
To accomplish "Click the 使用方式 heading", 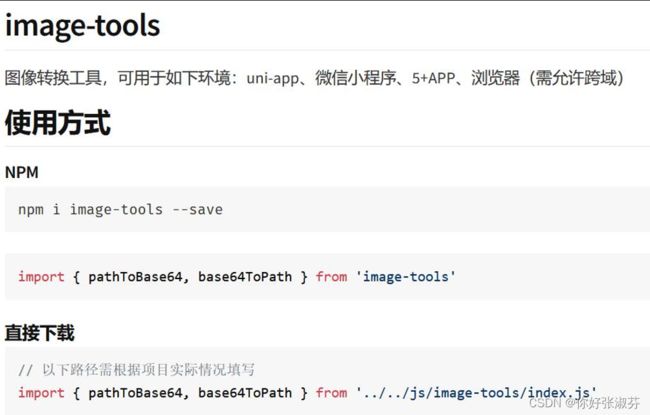I will tap(58, 123).
